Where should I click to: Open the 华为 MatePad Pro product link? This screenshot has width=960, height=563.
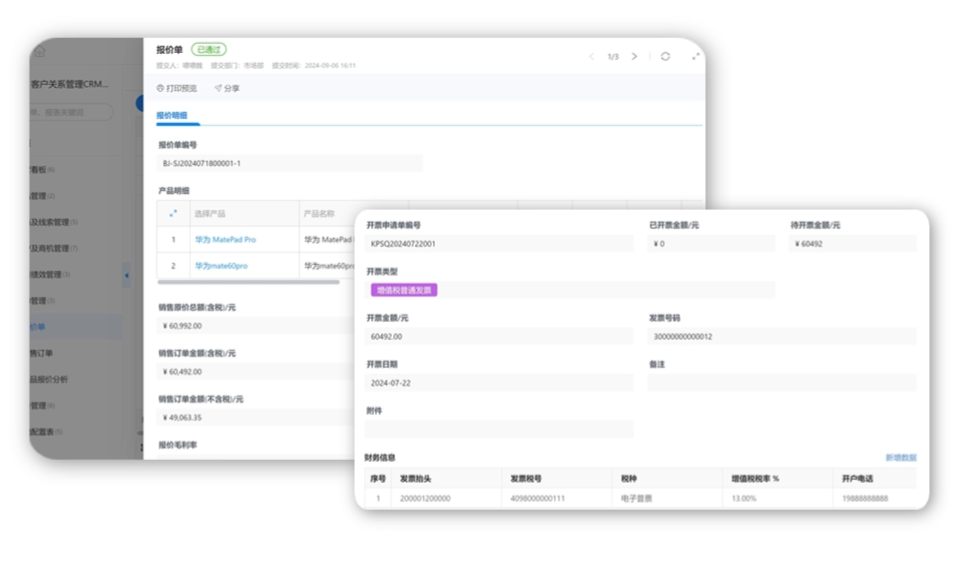click(225, 240)
